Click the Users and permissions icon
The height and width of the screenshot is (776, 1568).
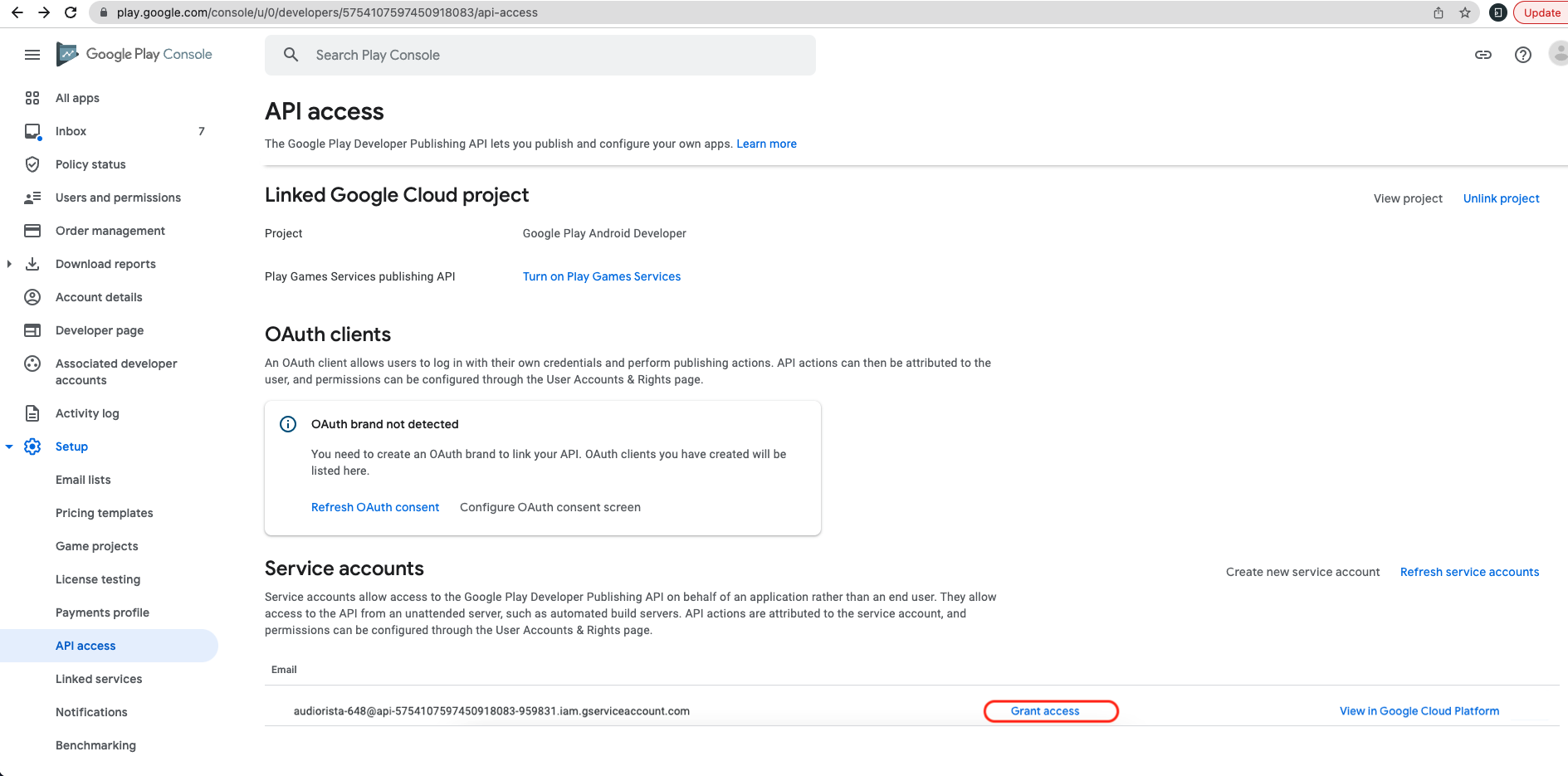pos(32,198)
